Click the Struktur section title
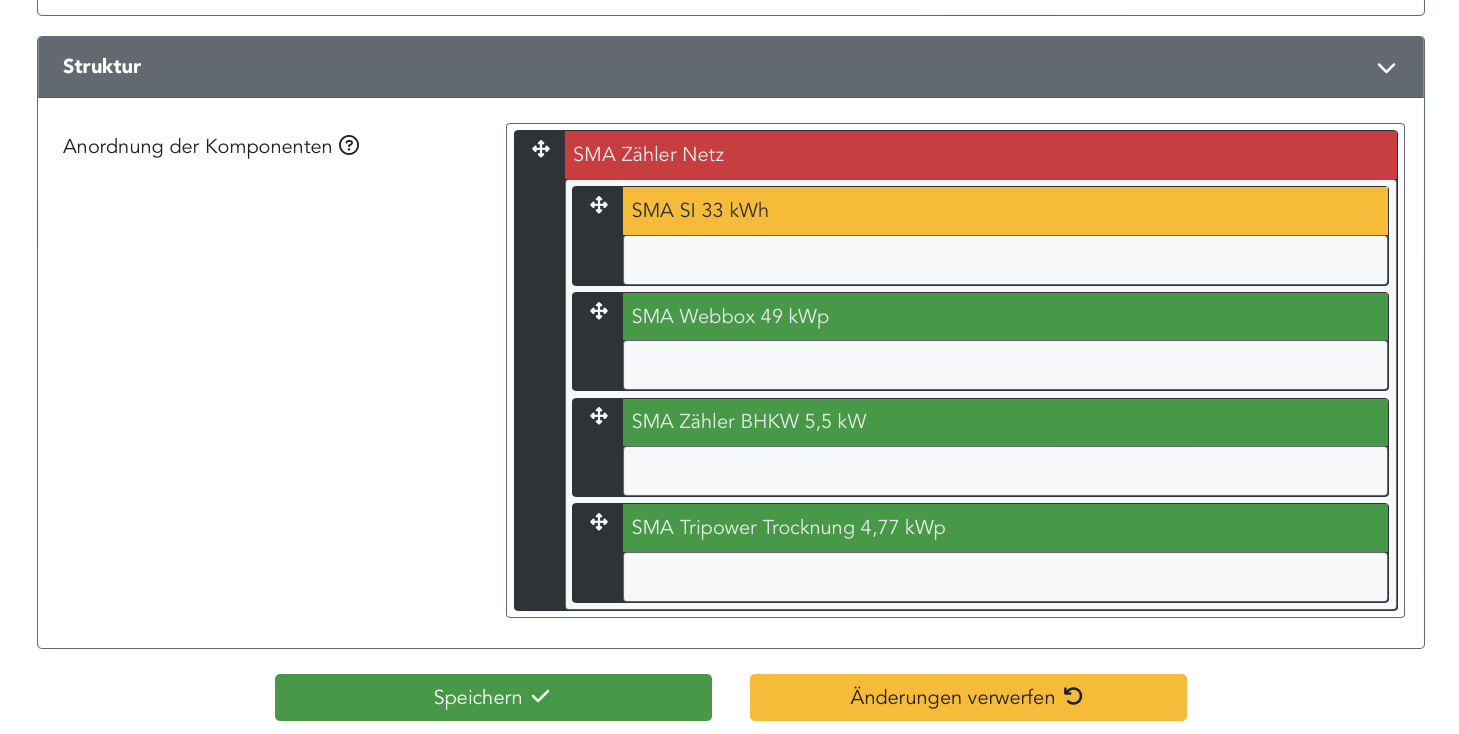Viewport: 1459px width, 734px height. coord(102,67)
